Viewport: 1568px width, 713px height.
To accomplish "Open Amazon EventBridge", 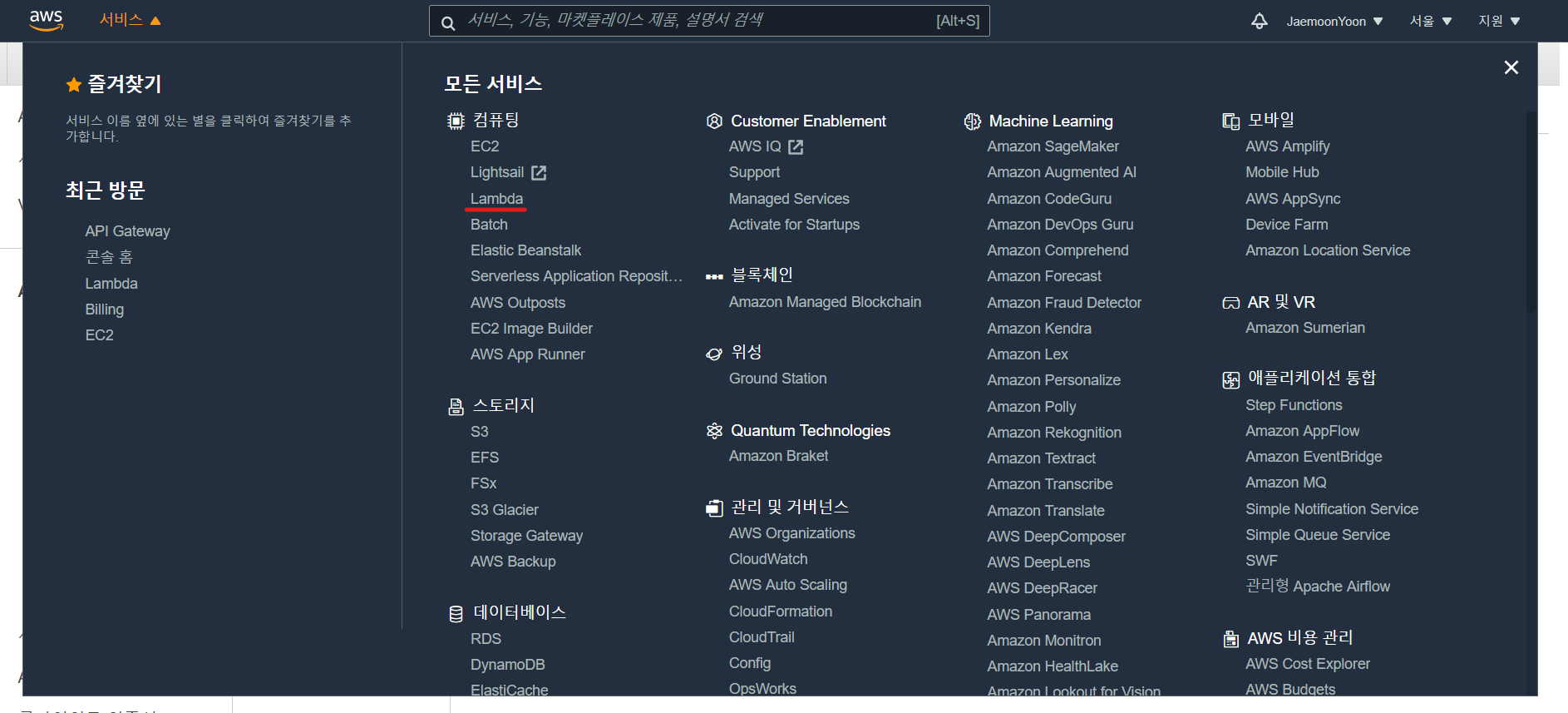I will 1314,457.
